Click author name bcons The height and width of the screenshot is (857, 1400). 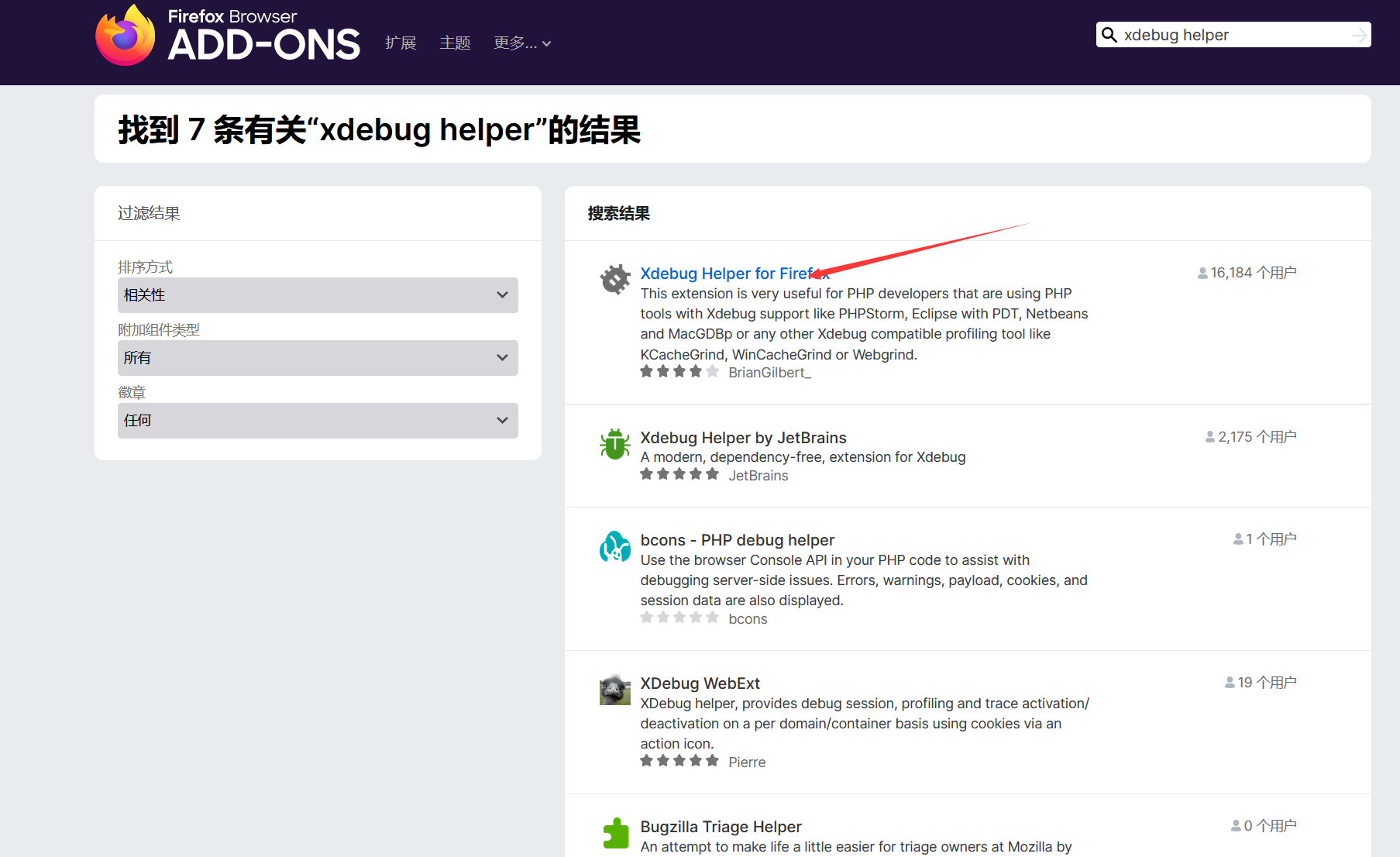point(748,619)
